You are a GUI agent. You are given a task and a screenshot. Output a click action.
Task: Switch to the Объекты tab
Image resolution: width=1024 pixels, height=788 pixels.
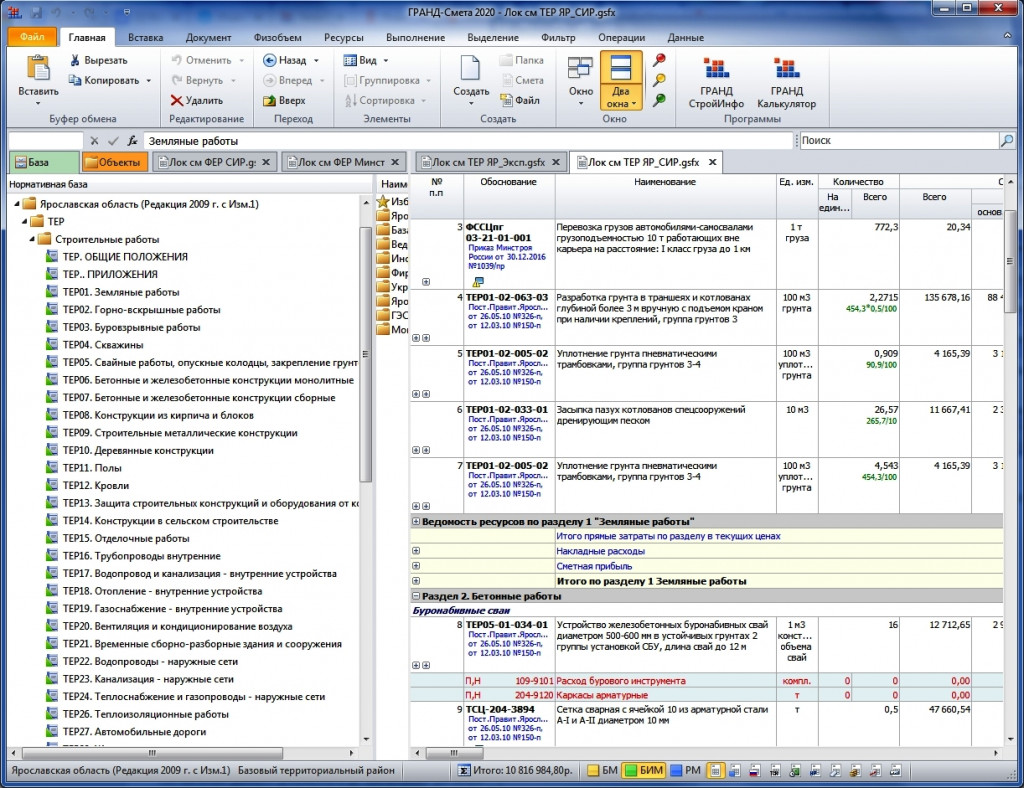(x=114, y=162)
